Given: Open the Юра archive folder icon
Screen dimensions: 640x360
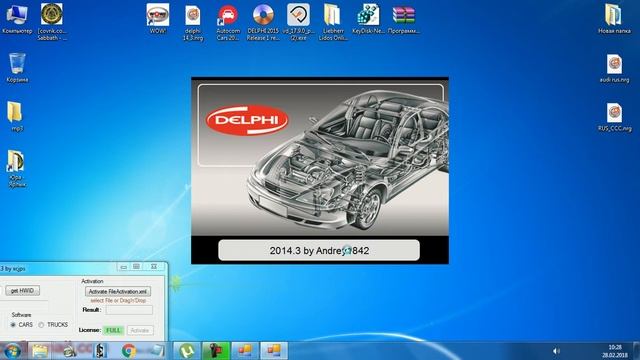Looking at the screenshot, I should pos(17,169).
